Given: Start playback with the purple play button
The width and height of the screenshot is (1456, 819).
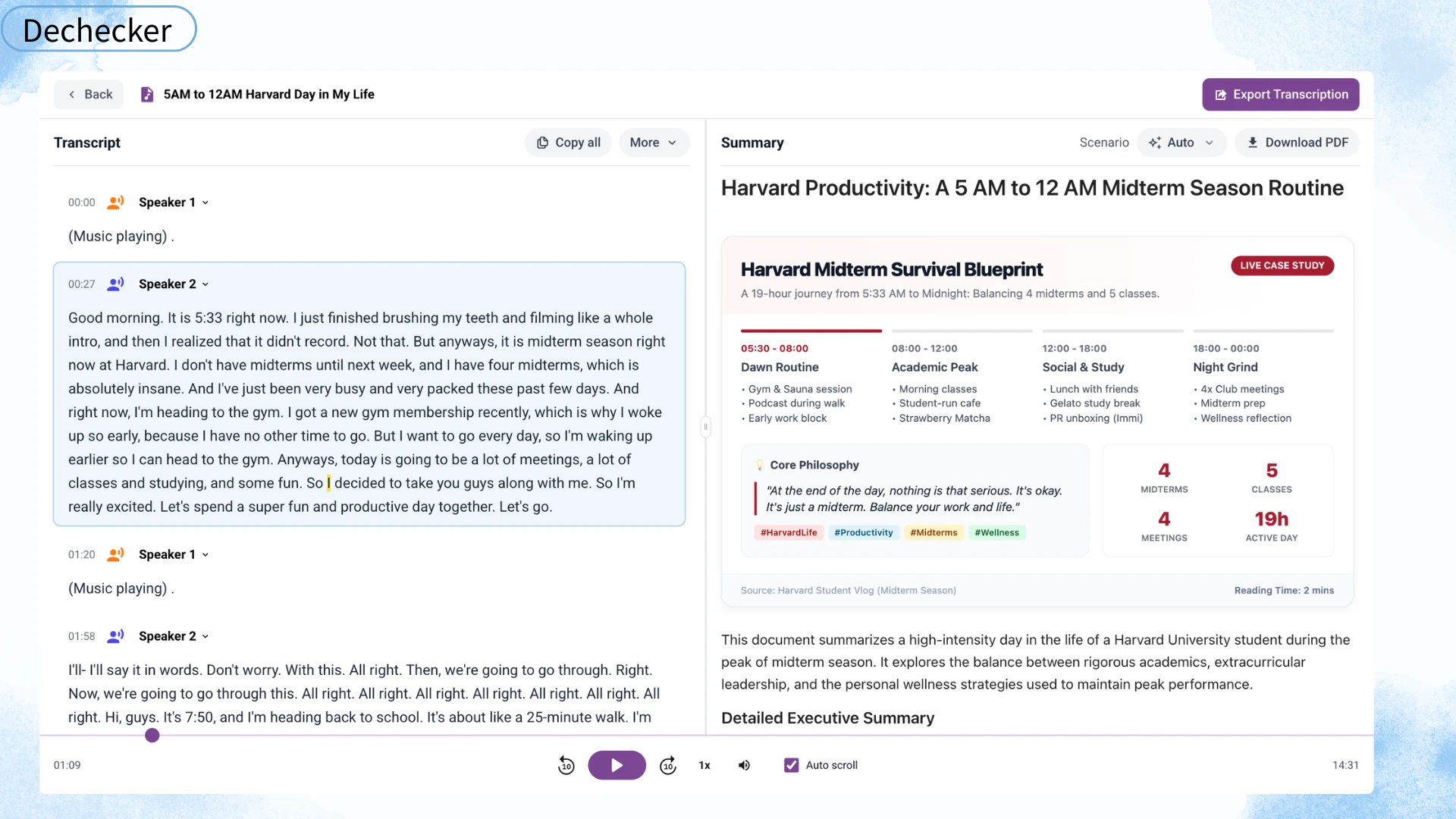Looking at the screenshot, I should [617, 765].
